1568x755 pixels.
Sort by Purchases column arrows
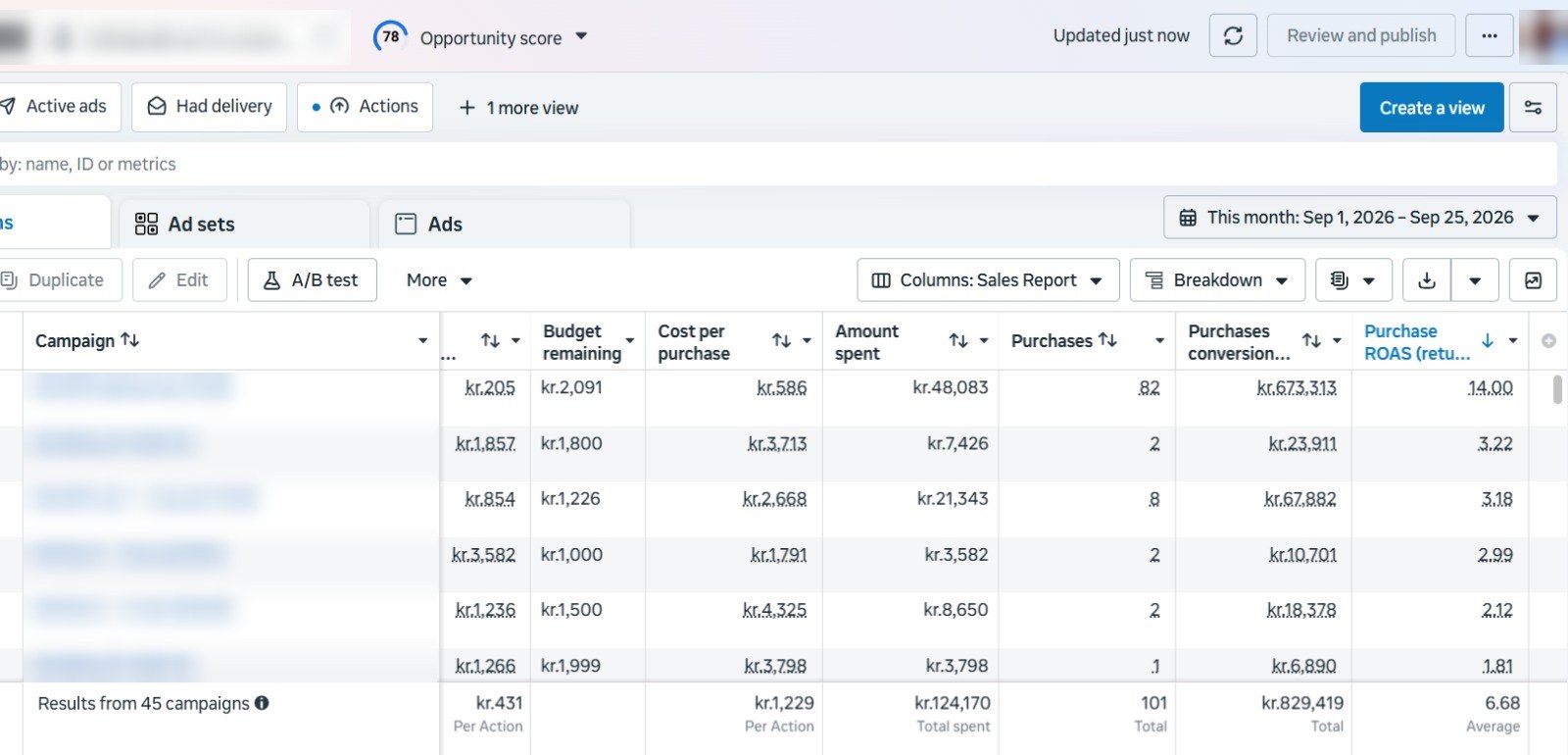coord(1107,340)
